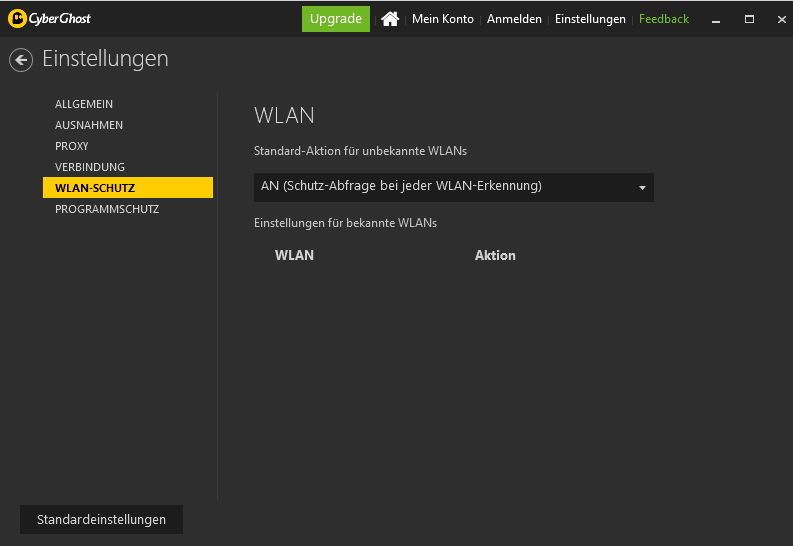
Task: Open the unknown WLANs default action dropdown
Action: 454,187
